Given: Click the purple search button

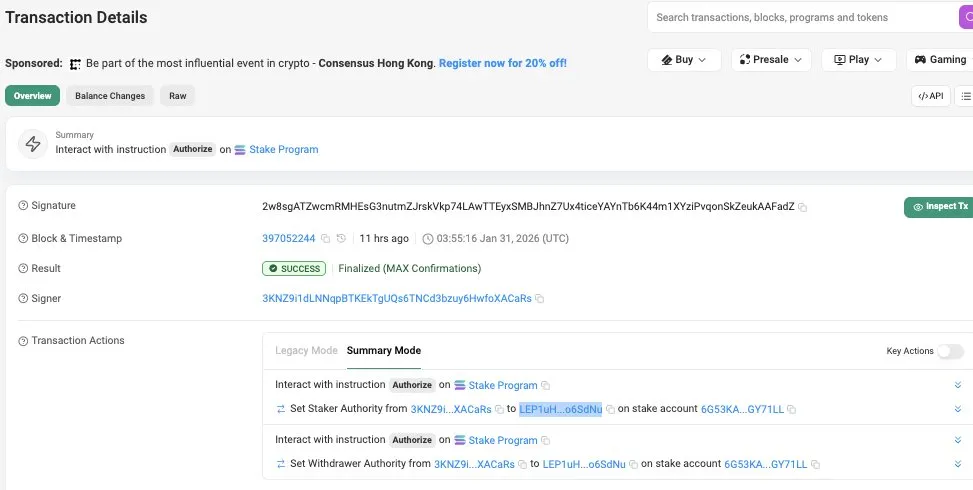Looking at the screenshot, I should click(x=965, y=17).
